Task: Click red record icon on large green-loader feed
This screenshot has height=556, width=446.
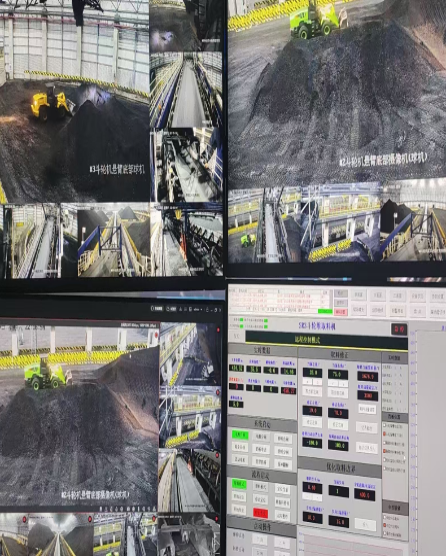Action: 156,334
